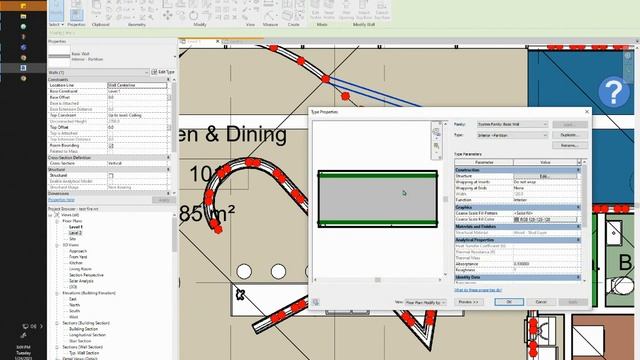Collapse the Construction parameter group

point(578,170)
